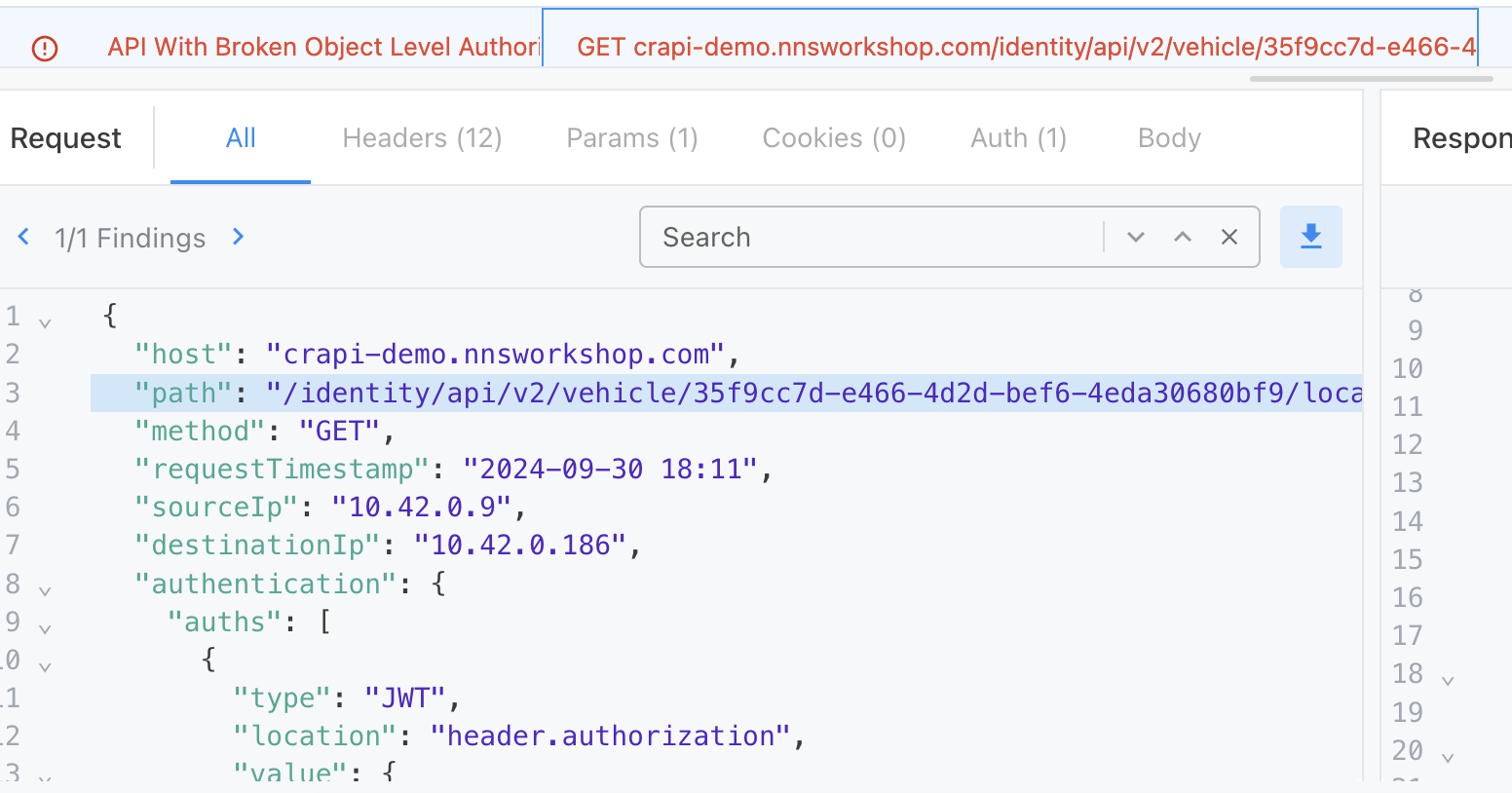Download the request via the download icon
Image resolution: width=1512 pixels, height=793 pixels.
point(1310,237)
